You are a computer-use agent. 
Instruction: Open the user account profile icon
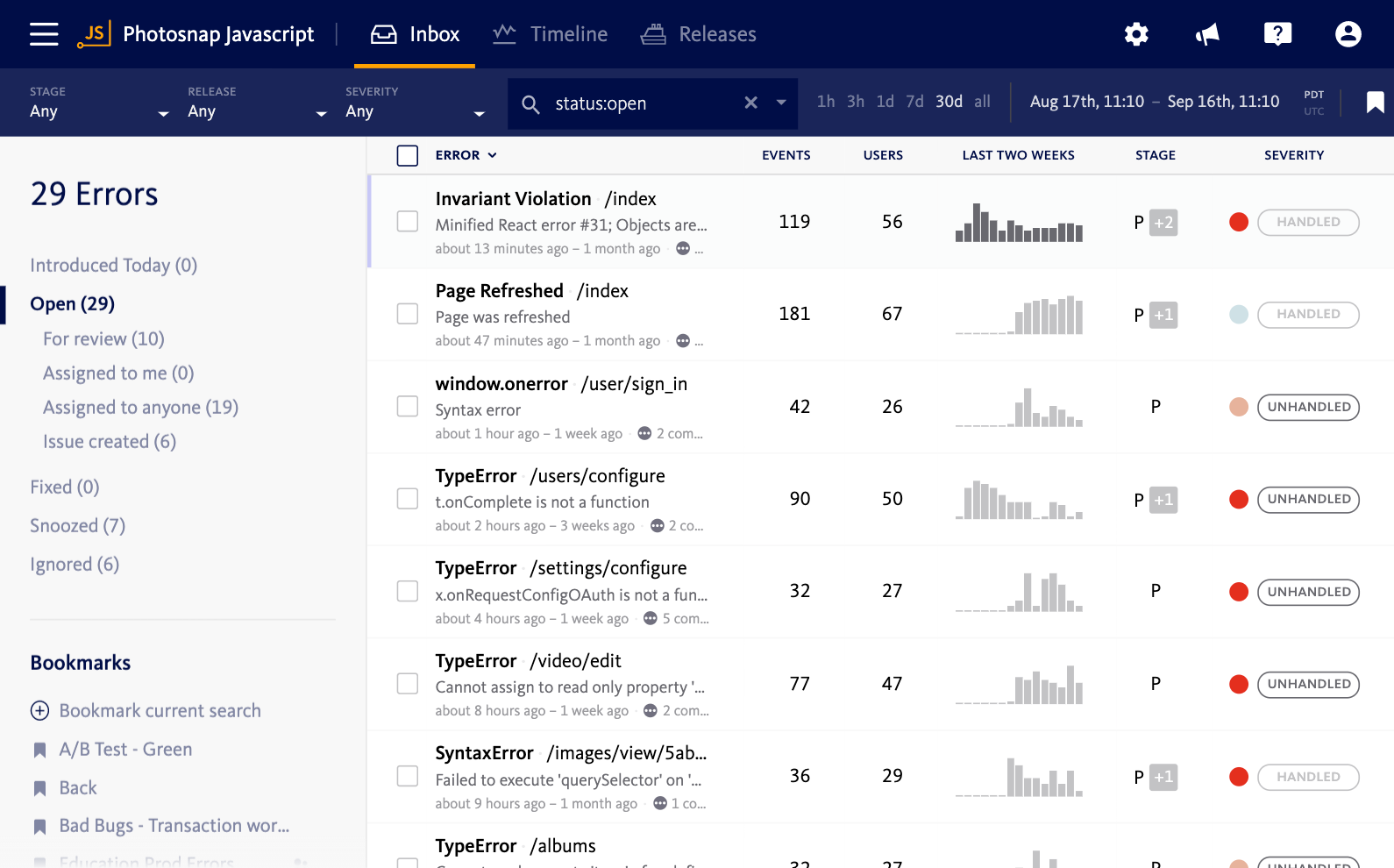point(1348,34)
